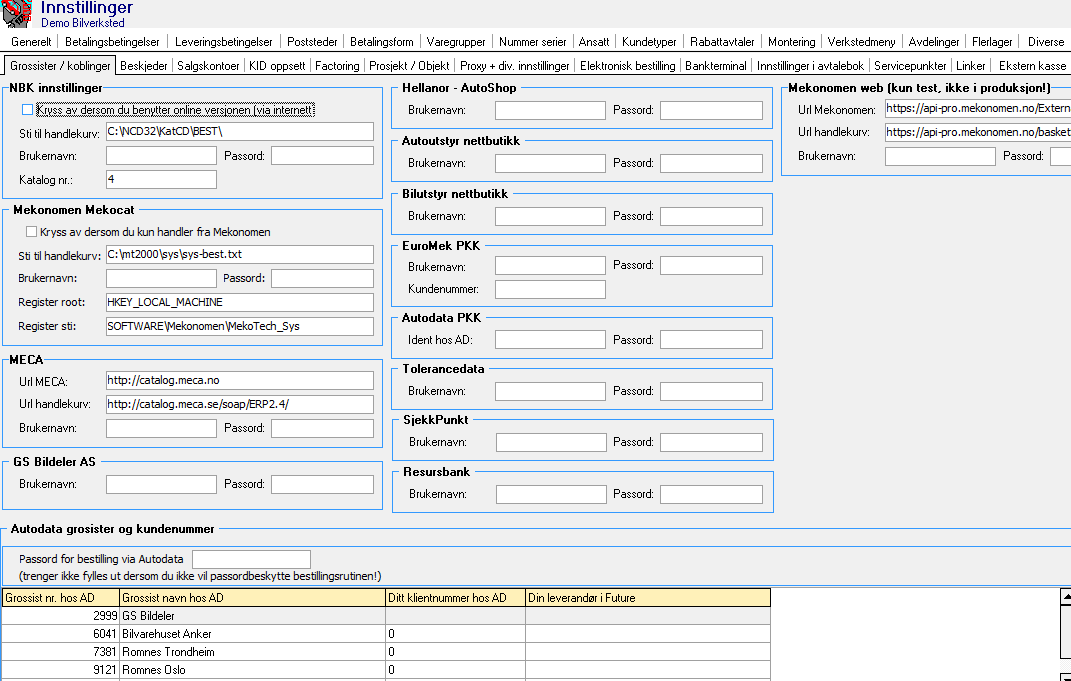Image resolution: width=1071 pixels, height=681 pixels.
Task: Click the Katalog nr. field
Action: tap(161, 180)
